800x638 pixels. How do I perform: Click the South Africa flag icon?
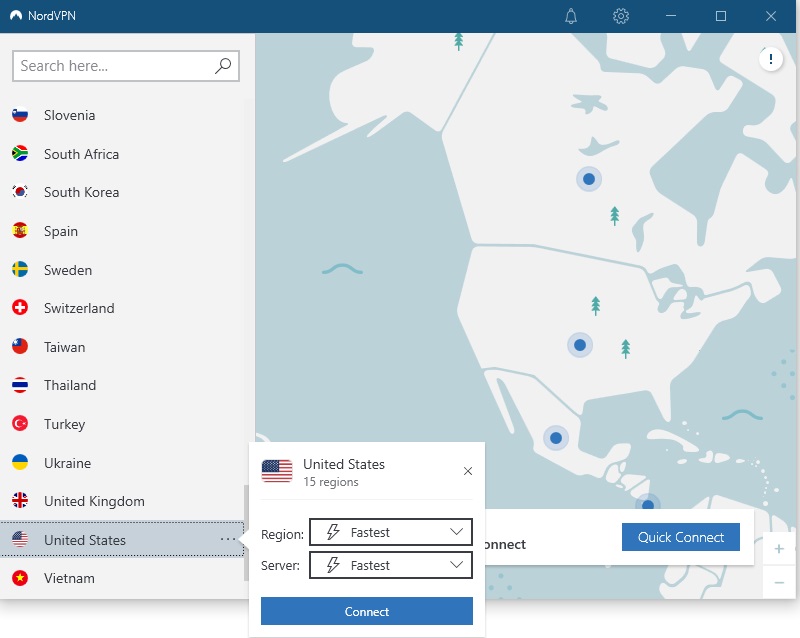(20, 153)
